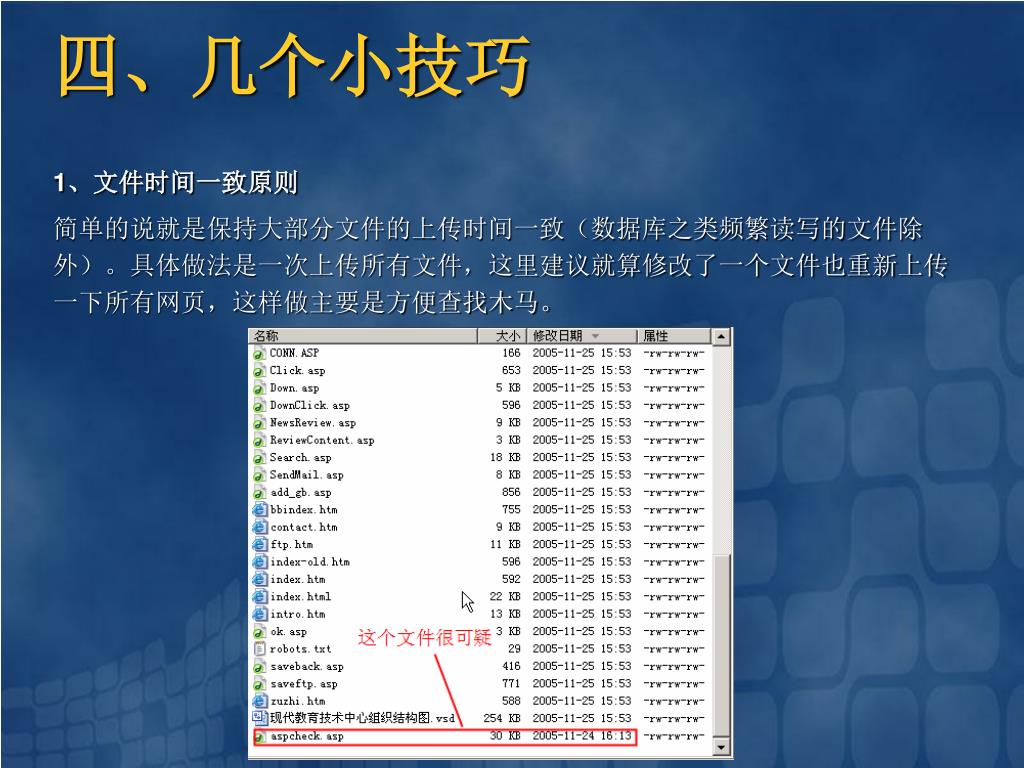The width and height of the screenshot is (1024, 768).
Task: Click the bbindex.htm browser icon
Action: point(259,510)
